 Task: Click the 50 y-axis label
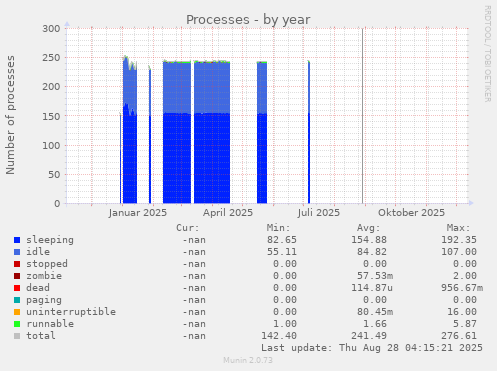(54, 175)
